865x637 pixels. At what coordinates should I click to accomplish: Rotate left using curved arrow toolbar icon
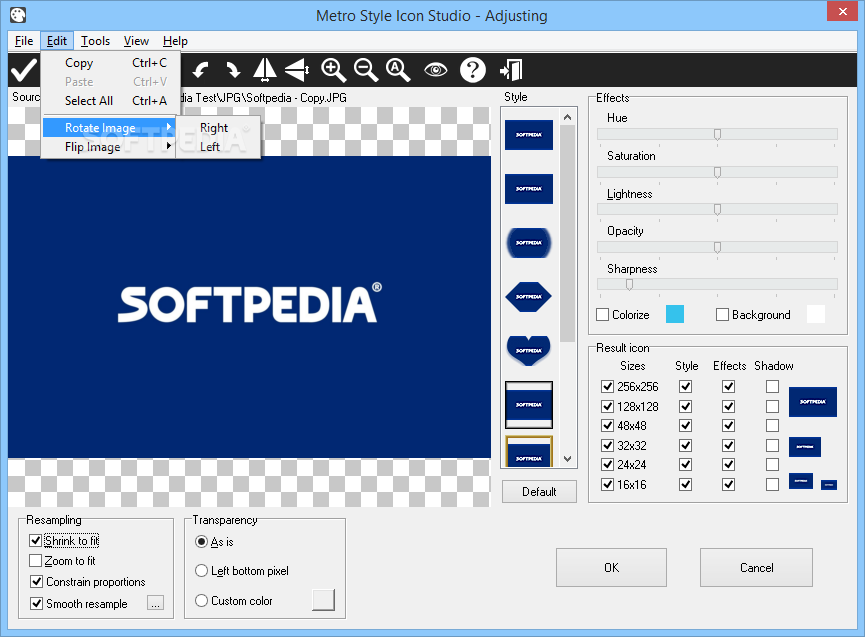pyautogui.click(x=200, y=70)
